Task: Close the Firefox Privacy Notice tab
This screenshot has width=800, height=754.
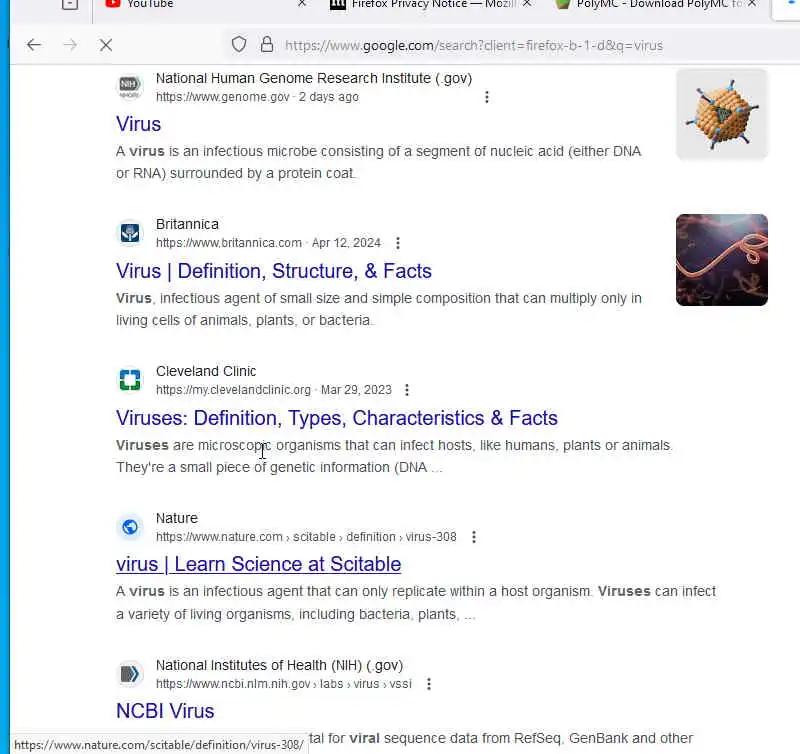Action: point(527,4)
